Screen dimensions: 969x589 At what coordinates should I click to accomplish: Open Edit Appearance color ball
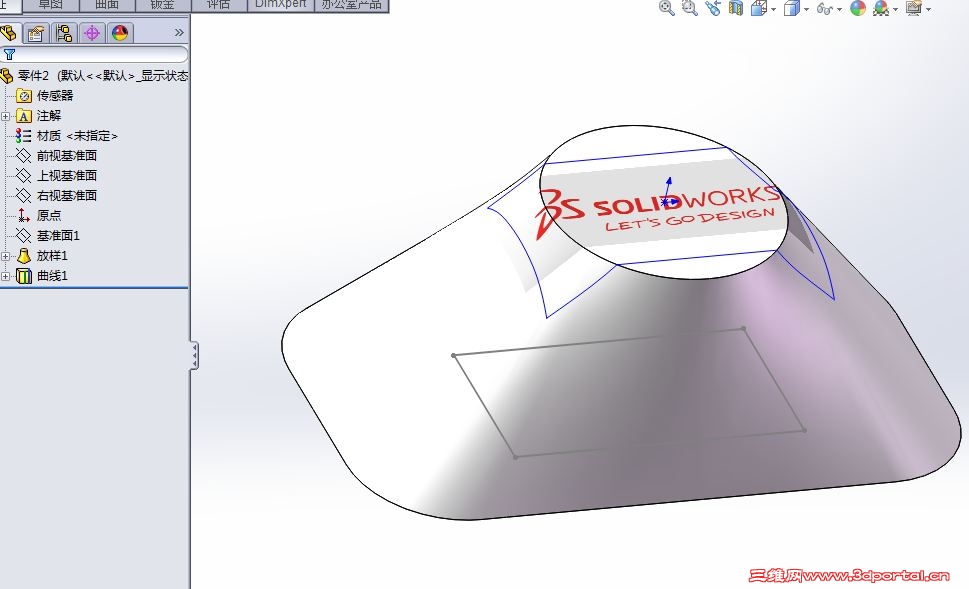(x=858, y=8)
